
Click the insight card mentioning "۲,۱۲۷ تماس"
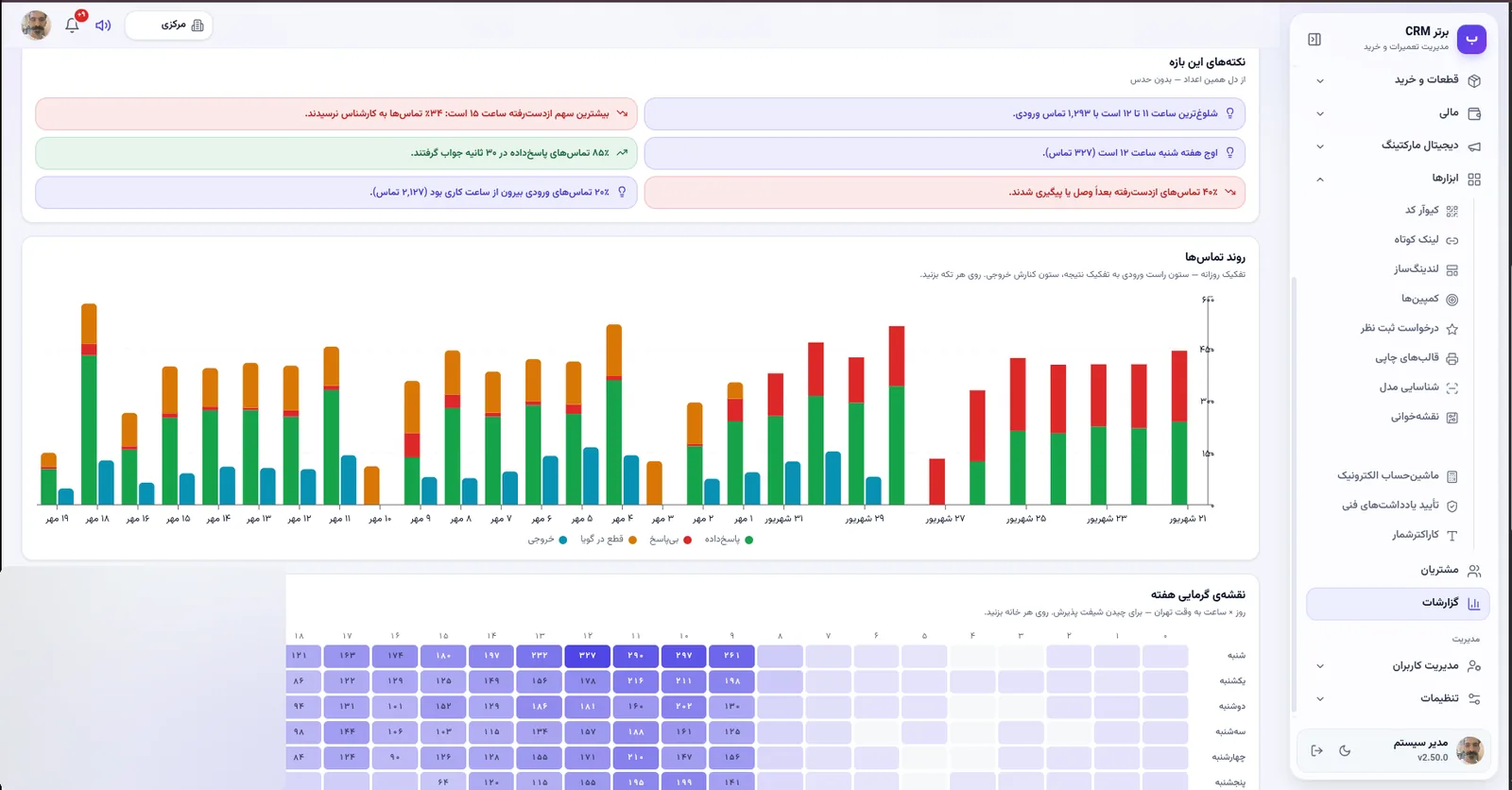(x=336, y=192)
